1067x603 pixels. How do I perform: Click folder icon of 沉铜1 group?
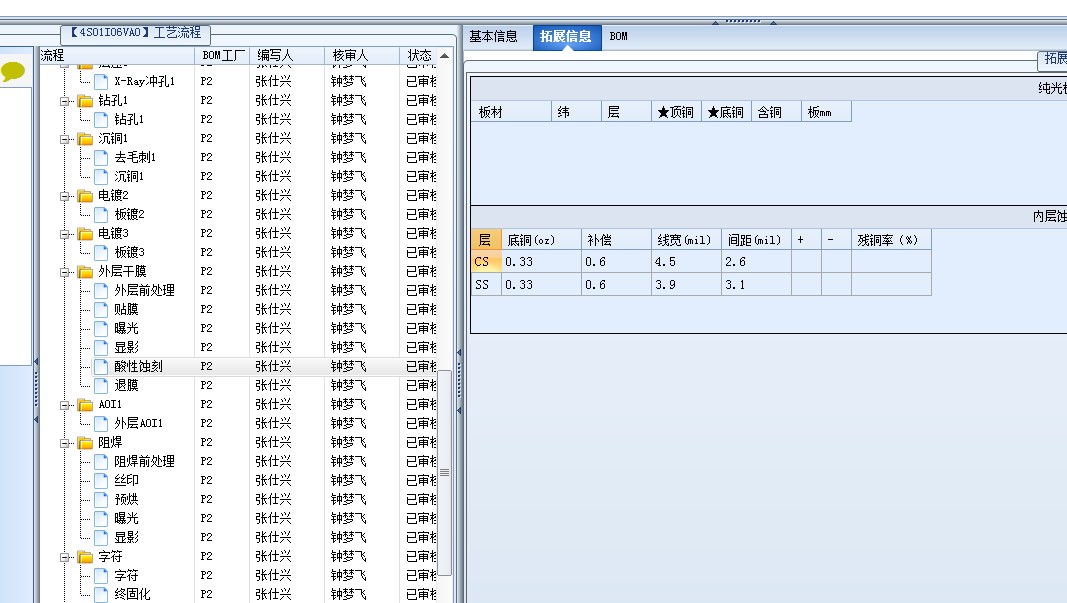tap(85, 139)
